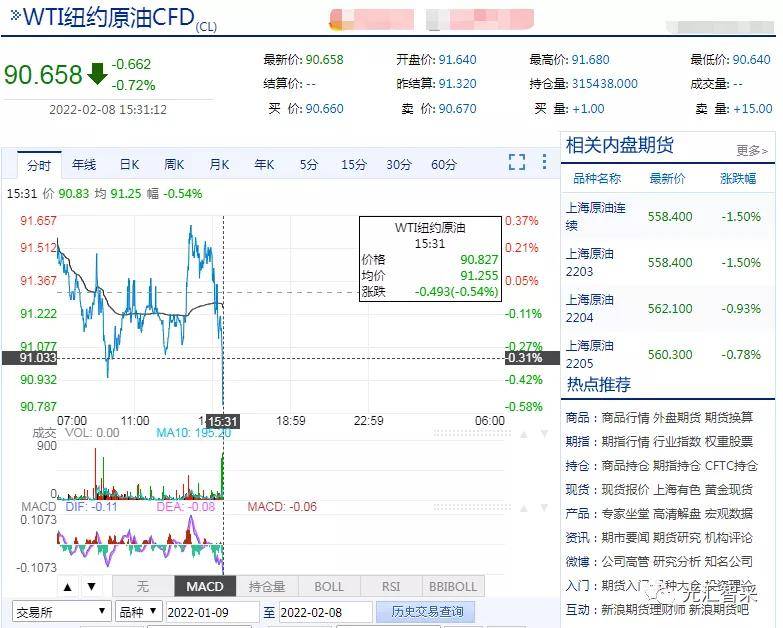Screen dimensions: 783x628
Task: Select the 30分 interval tab
Action: (399, 164)
